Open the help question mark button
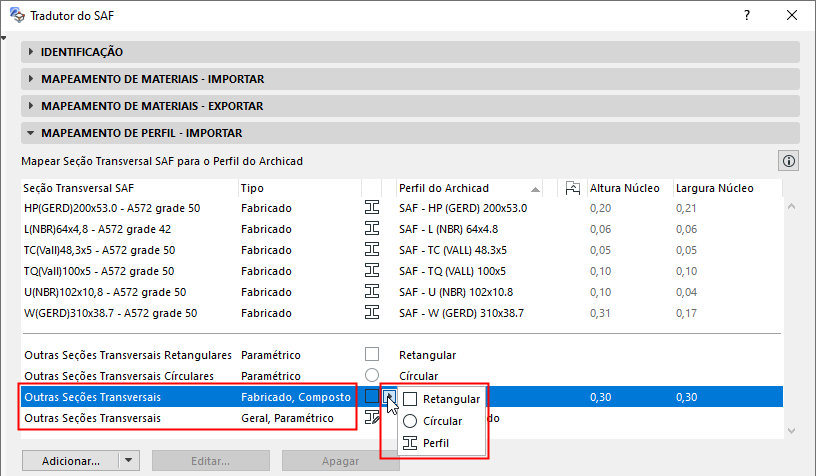816x476 pixels. click(x=747, y=15)
